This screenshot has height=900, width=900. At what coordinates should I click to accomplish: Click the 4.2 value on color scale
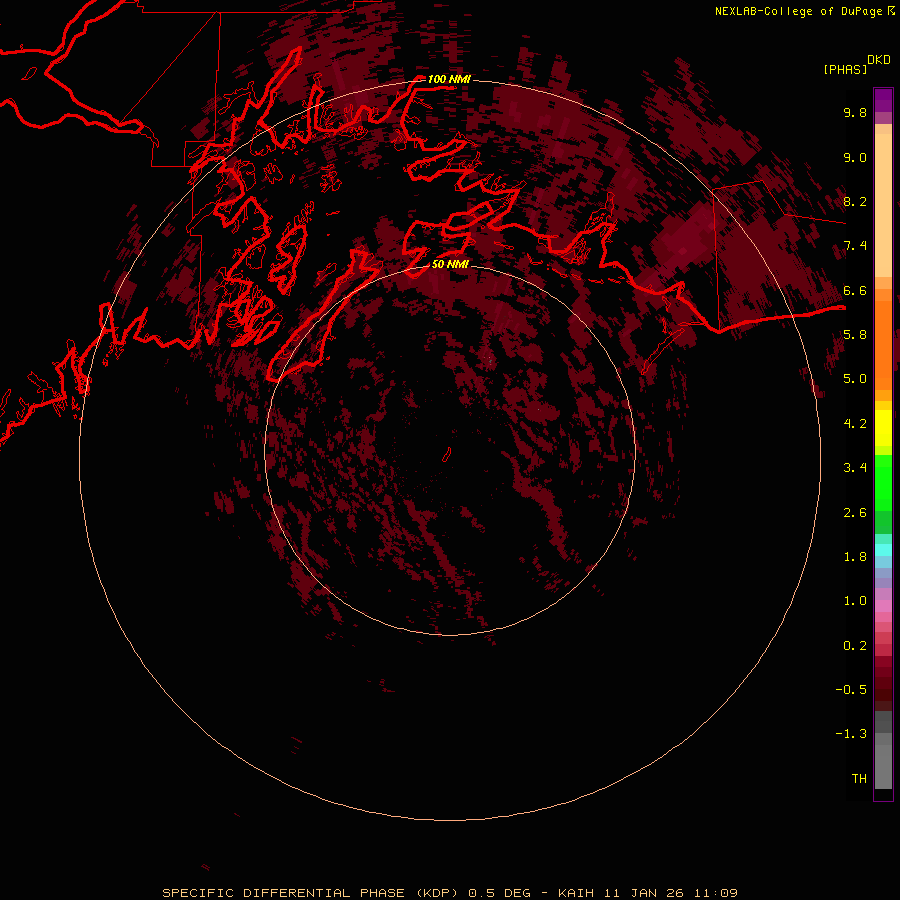click(x=855, y=424)
